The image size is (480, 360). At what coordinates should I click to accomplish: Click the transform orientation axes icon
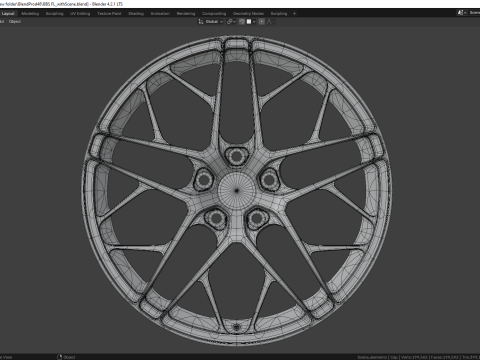(201, 22)
